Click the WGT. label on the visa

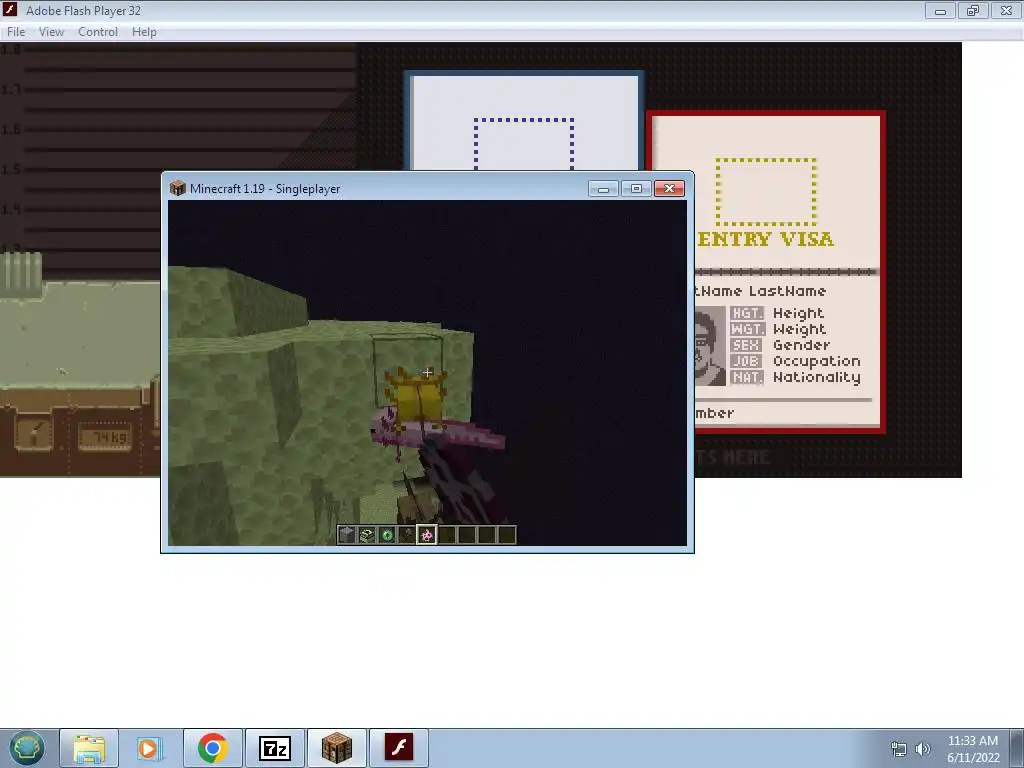pyautogui.click(x=747, y=329)
